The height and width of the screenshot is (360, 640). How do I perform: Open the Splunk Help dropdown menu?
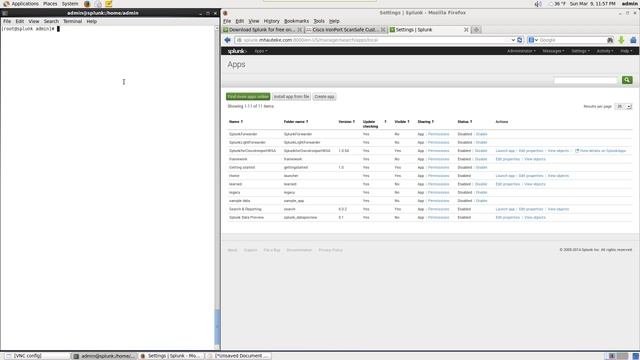point(626,51)
